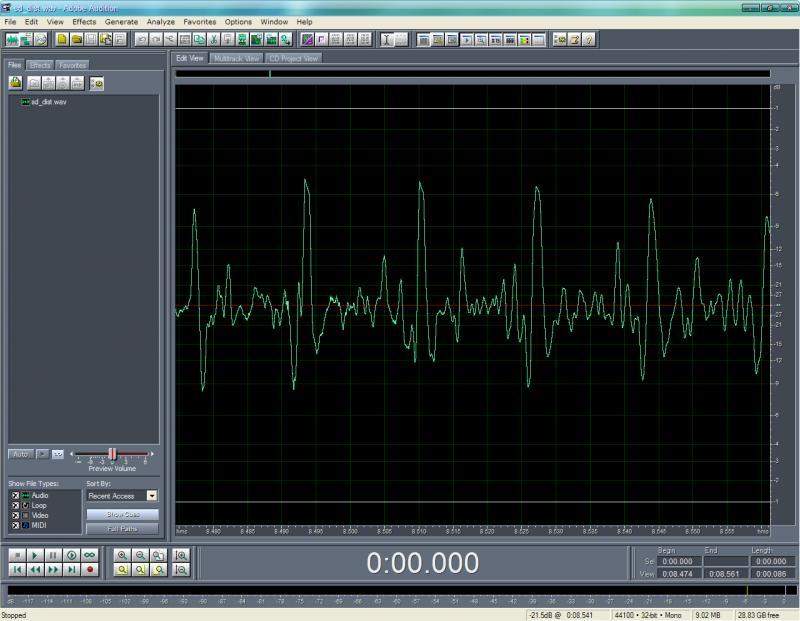Click the Zoom In Vertically icon
Viewport: 800px width, 621px height.
181,554
